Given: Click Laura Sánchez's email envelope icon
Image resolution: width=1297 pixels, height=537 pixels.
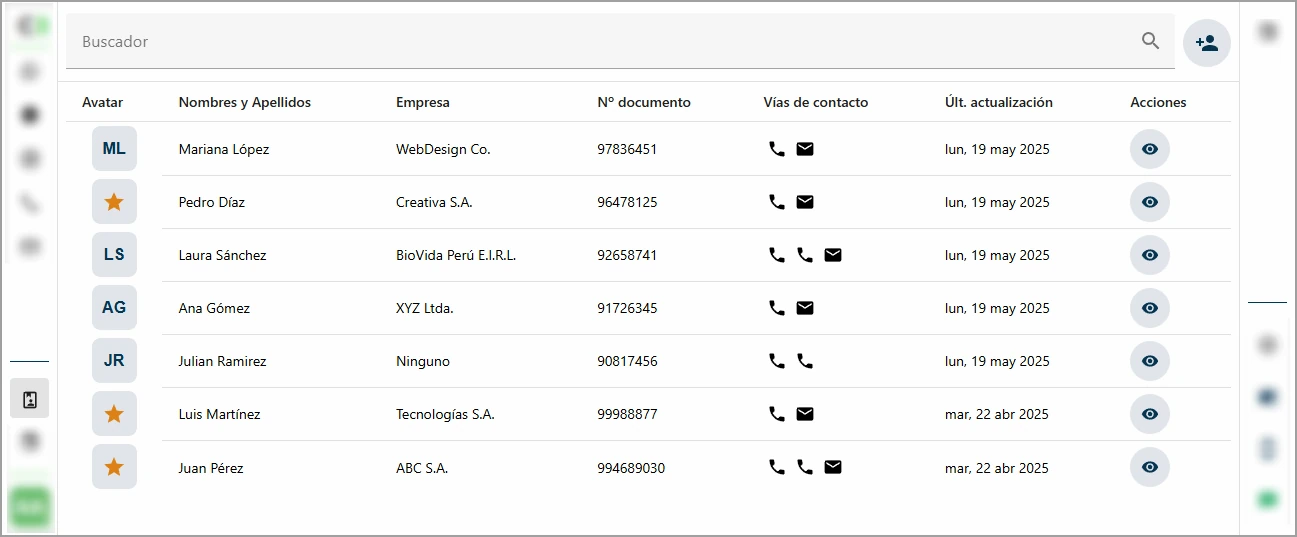Looking at the screenshot, I should coord(832,255).
